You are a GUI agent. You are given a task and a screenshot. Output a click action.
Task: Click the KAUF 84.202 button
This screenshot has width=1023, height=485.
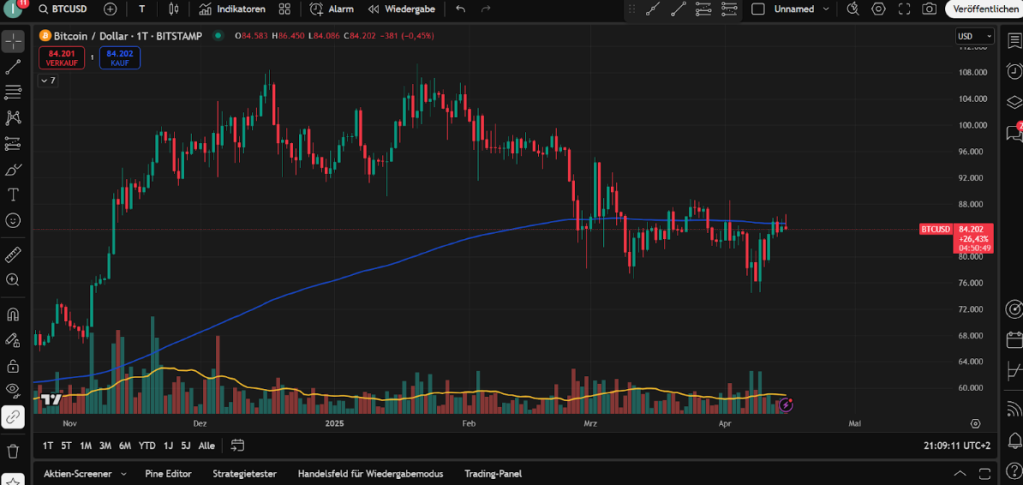(120, 58)
